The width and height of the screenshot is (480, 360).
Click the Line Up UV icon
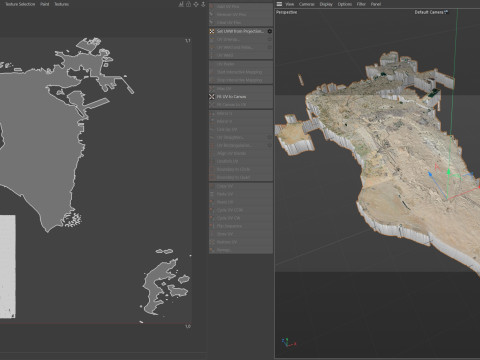click(x=212, y=129)
